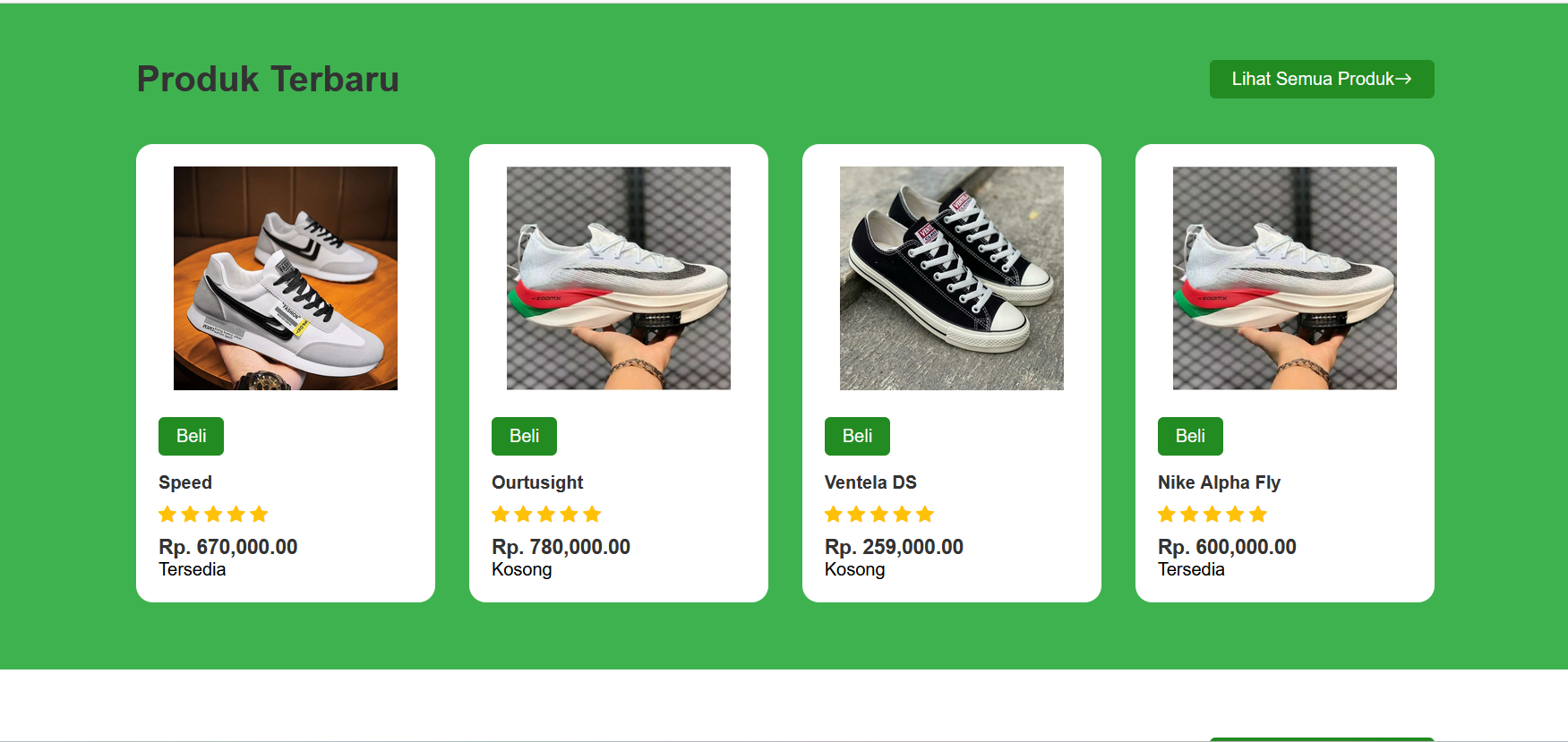Open the Nike Alpha Fly product photo

click(1284, 277)
